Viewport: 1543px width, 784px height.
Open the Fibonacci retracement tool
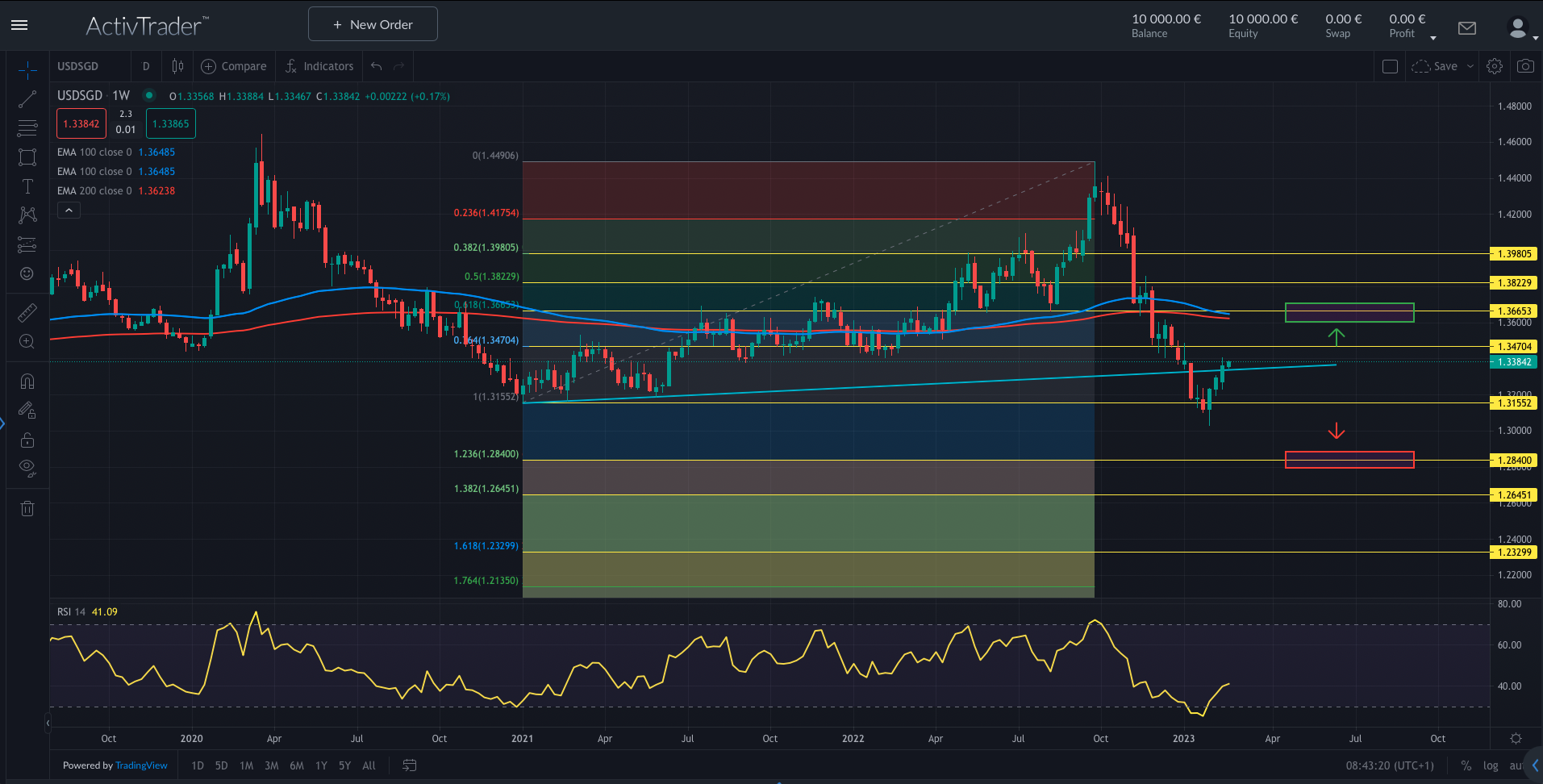pos(27,128)
